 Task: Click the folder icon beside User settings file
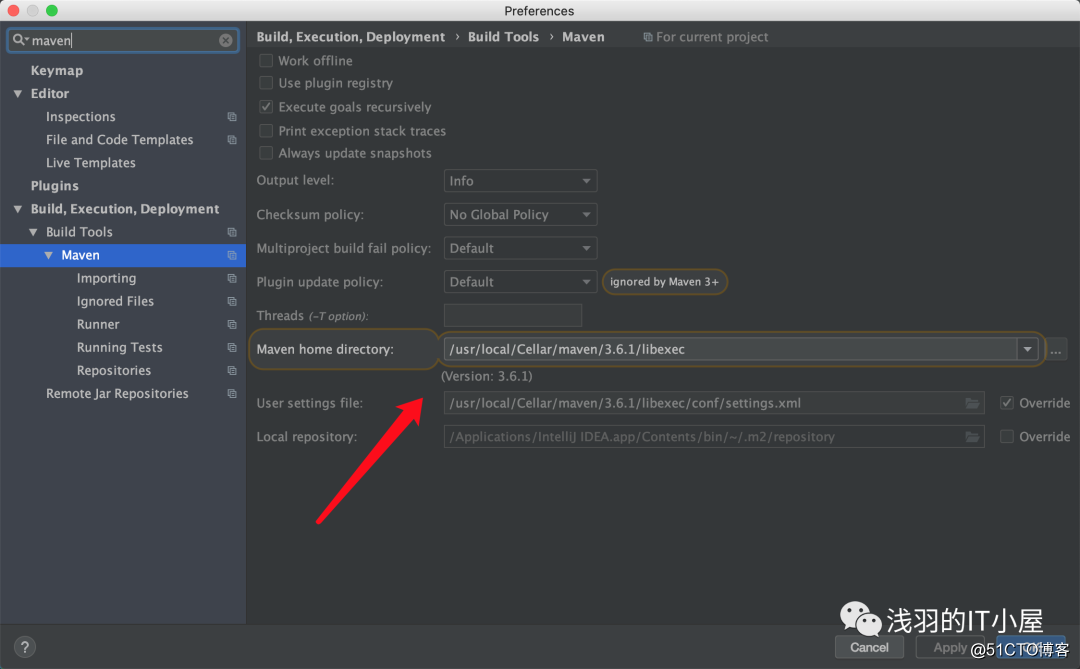pos(973,403)
